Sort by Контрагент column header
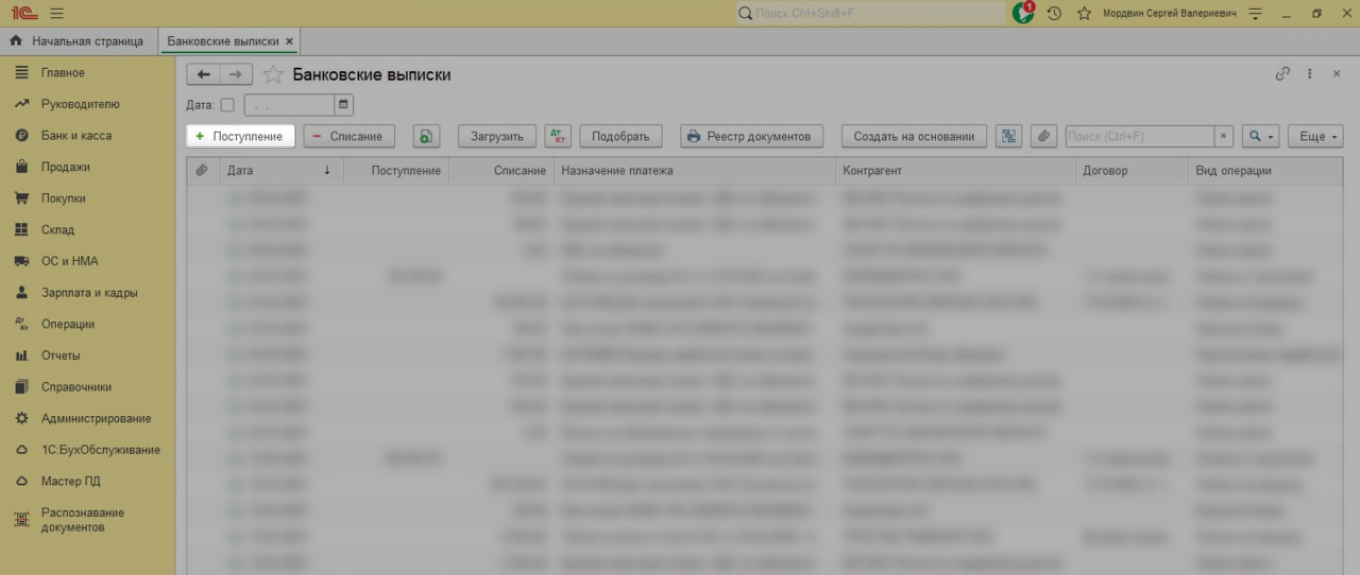1360x575 pixels. 955,171
